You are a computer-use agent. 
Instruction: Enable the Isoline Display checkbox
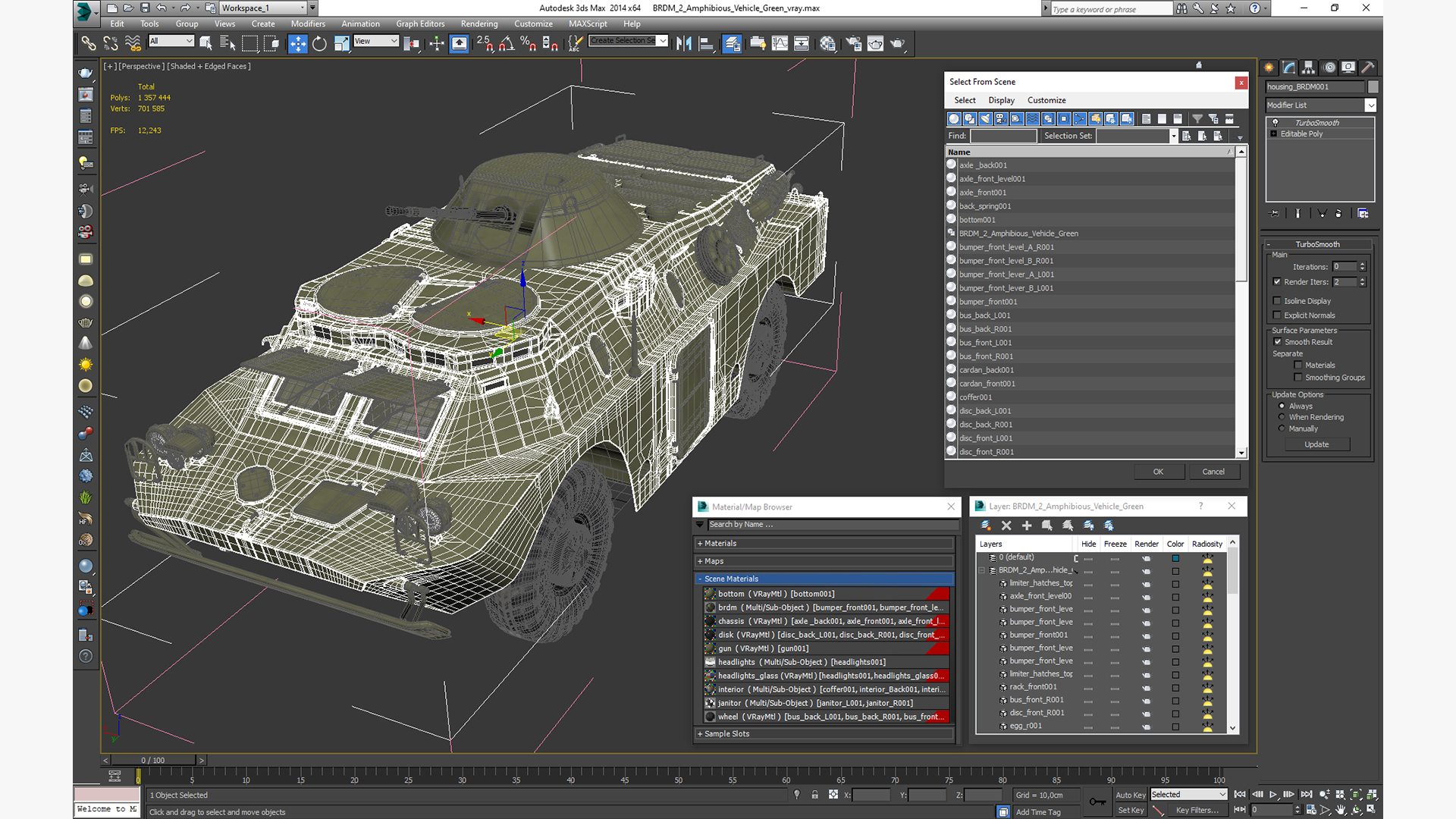[1277, 301]
